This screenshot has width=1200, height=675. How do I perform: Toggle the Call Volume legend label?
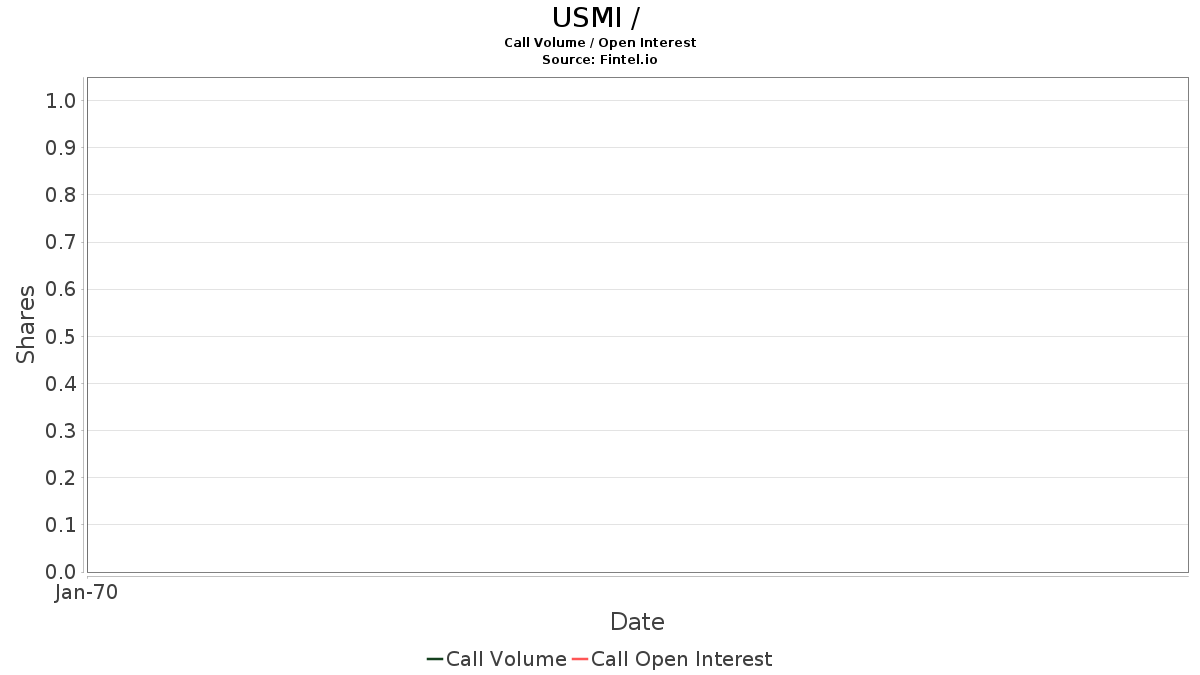(x=506, y=659)
